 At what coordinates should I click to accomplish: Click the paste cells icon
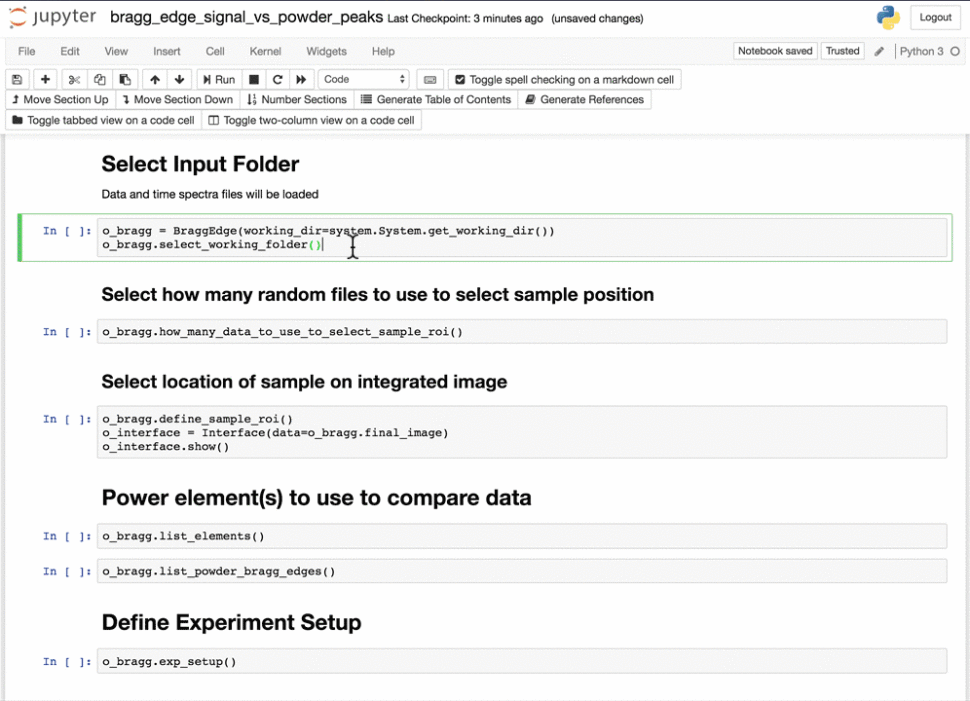tap(124, 80)
